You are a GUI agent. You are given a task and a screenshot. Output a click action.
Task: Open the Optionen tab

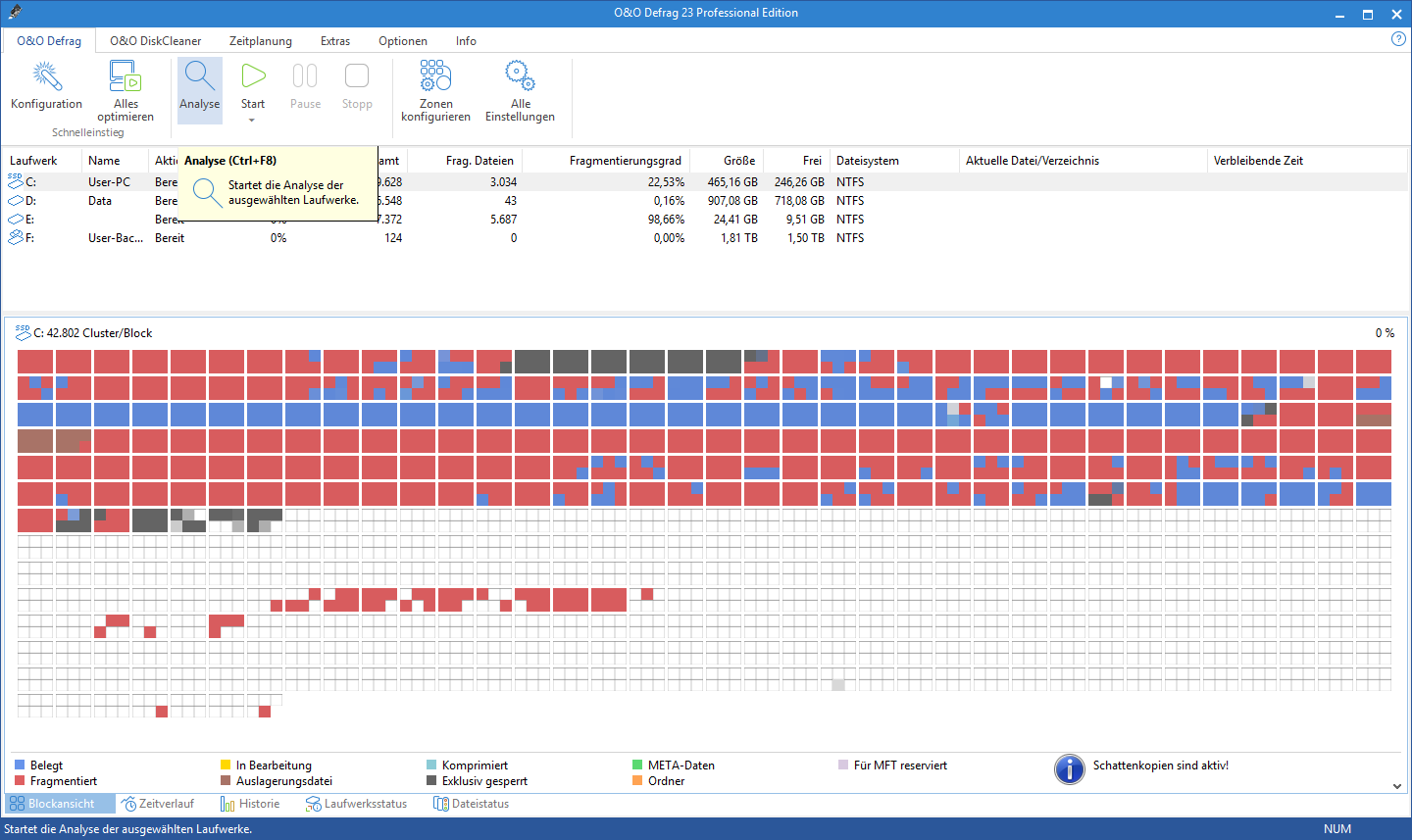pyautogui.click(x=403, y=41)
